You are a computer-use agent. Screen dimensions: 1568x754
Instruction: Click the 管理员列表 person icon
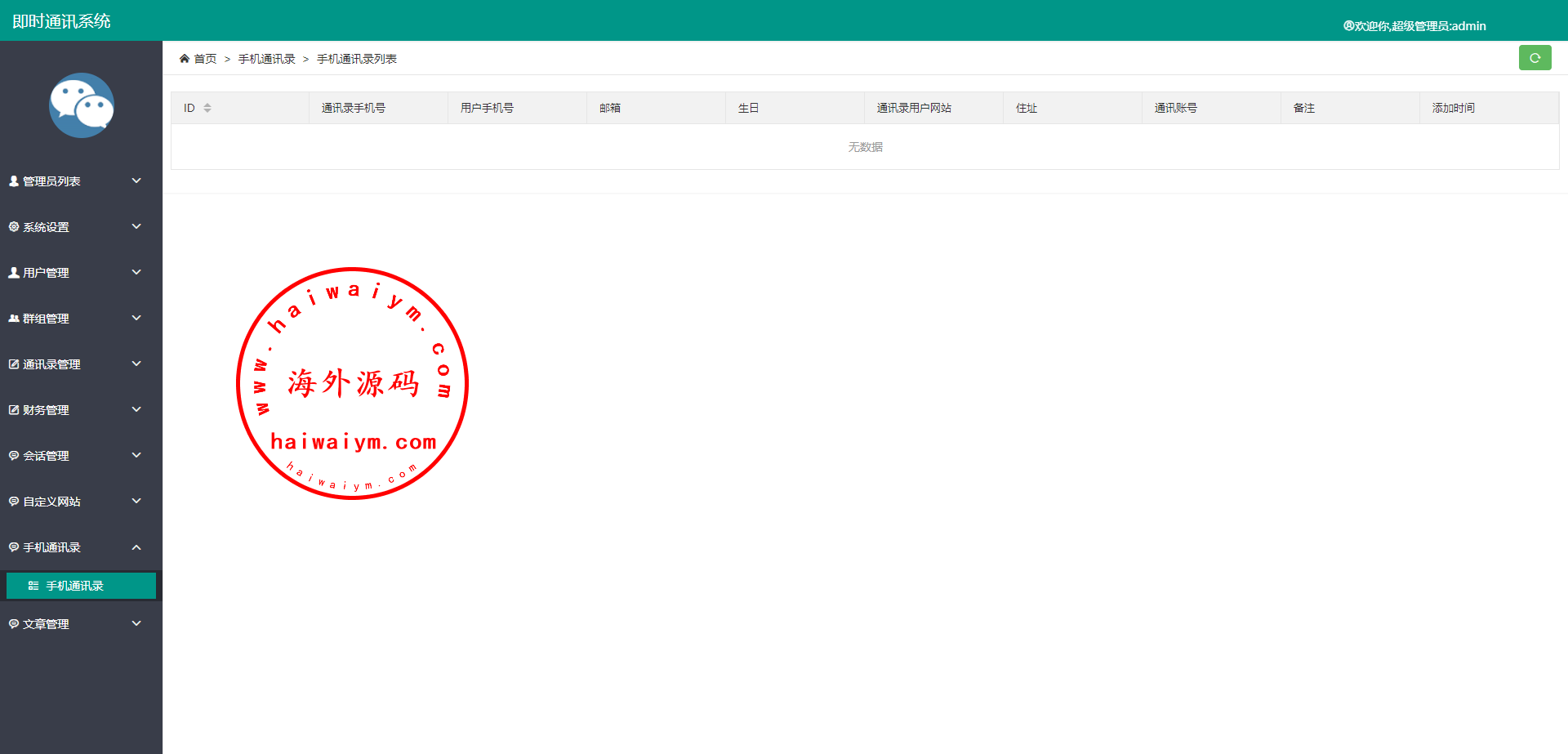click(14, 181)
